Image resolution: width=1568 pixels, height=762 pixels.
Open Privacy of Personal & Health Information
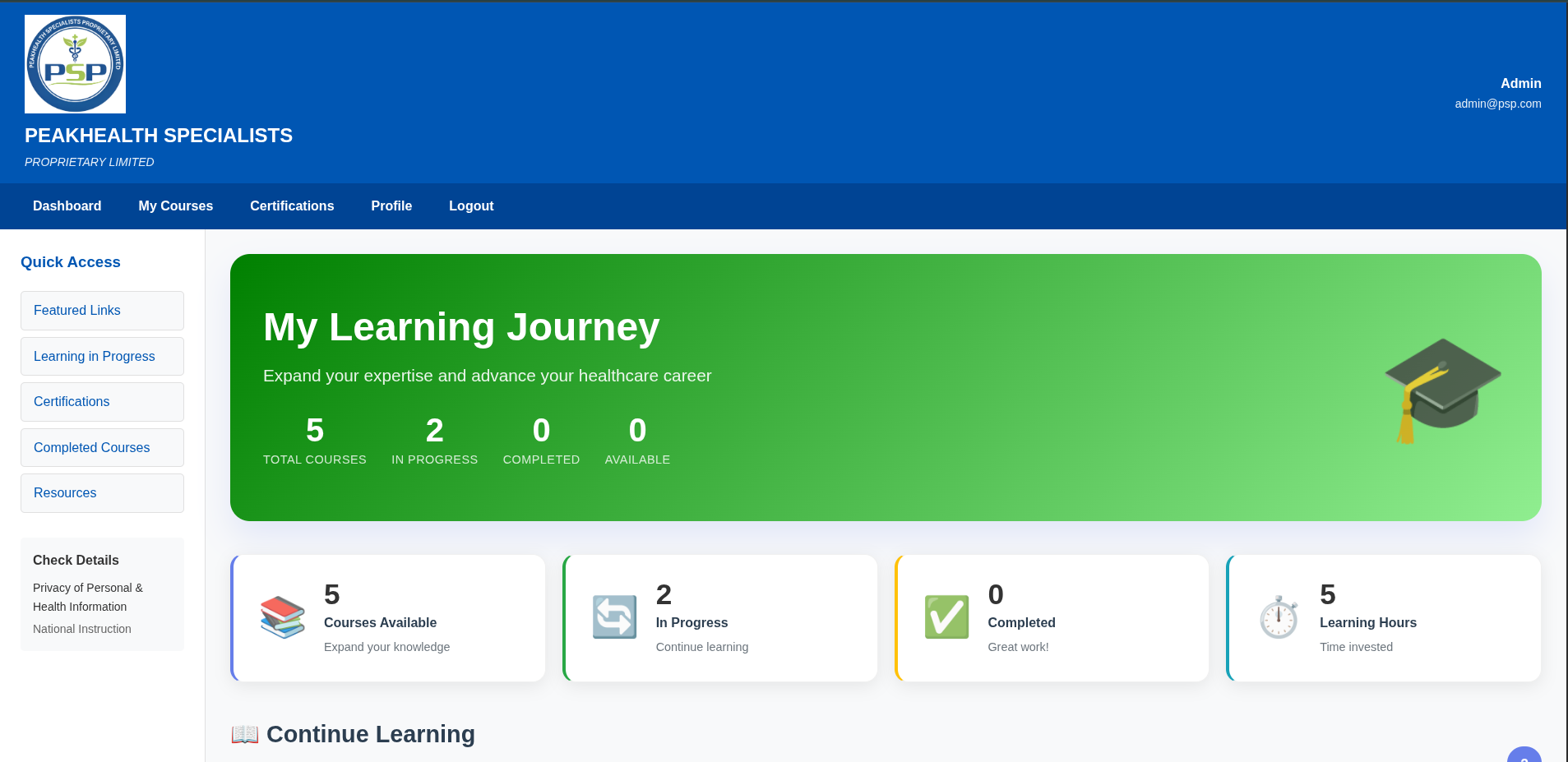click(87, 597)
